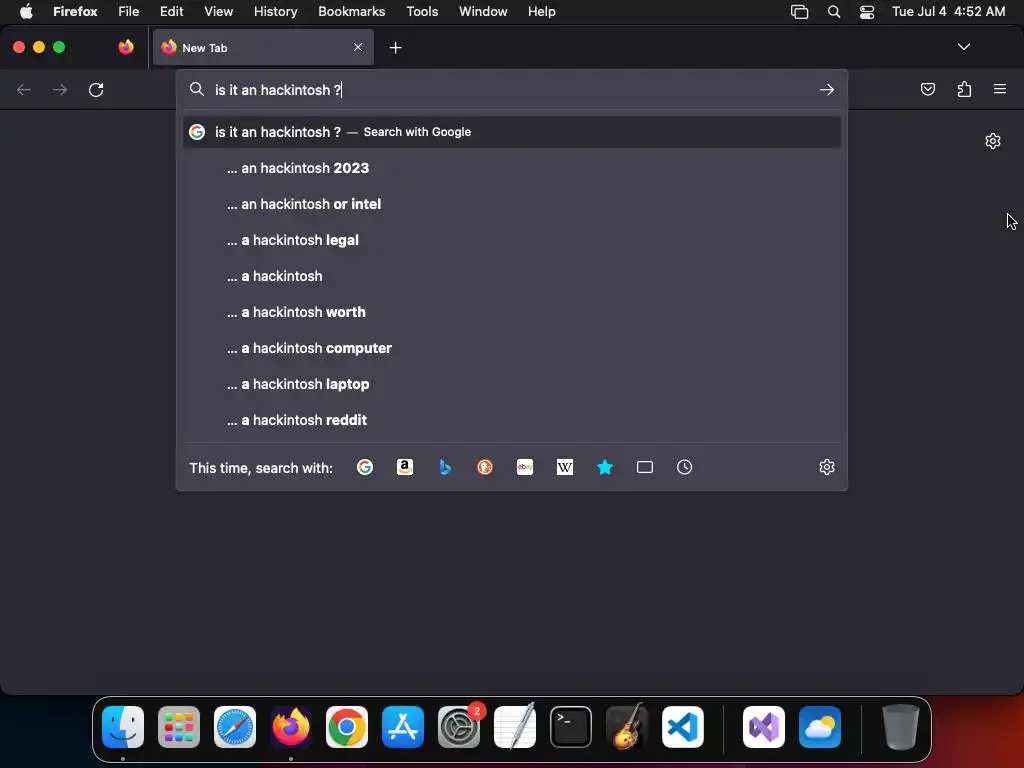Open the Firefox application menu
Image resolution: width=1024 pixels, height=768 pixels.
tap(75, 11)
